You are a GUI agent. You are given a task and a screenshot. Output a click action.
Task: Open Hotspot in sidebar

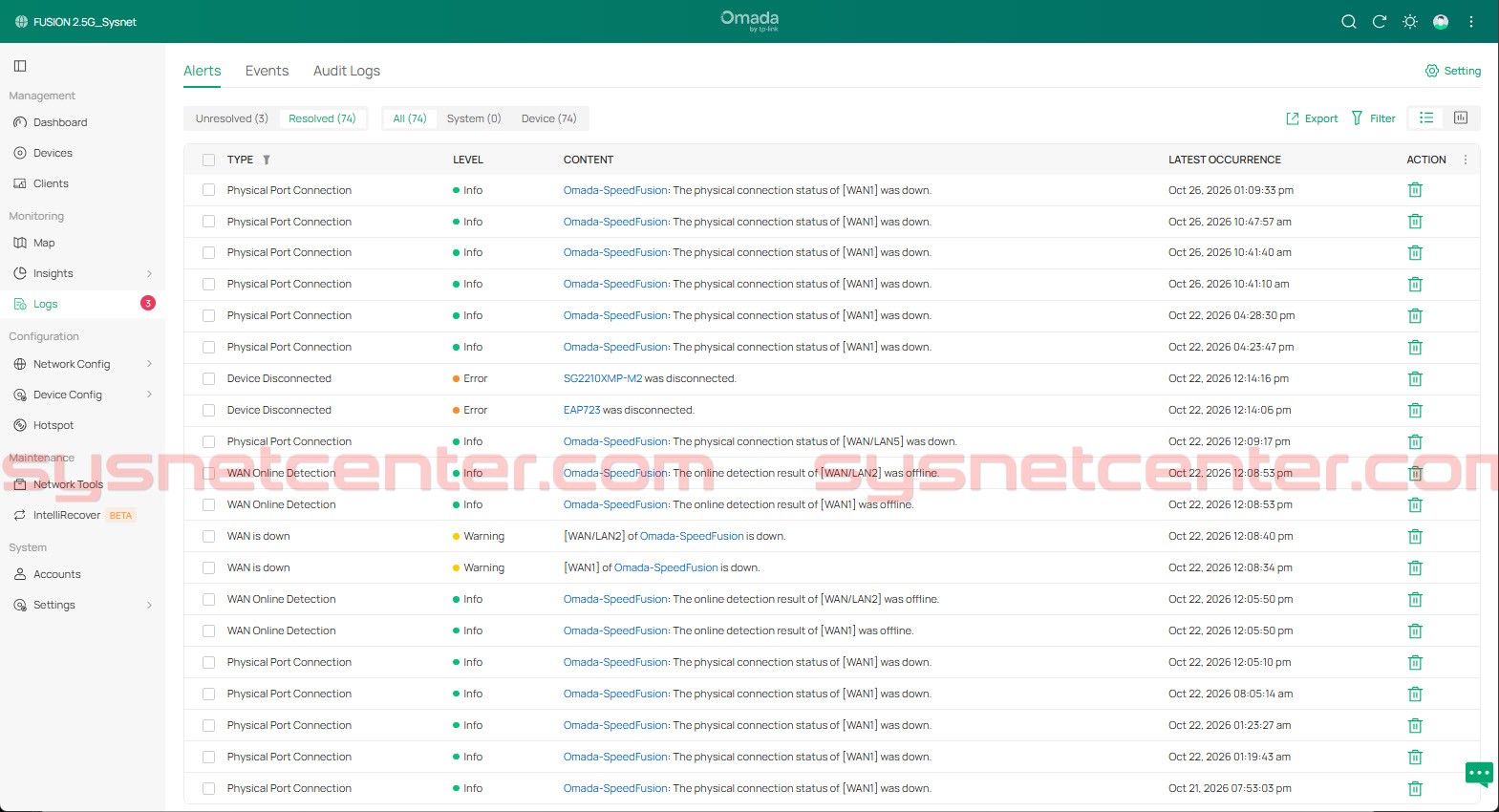click(x=54, y=425)
